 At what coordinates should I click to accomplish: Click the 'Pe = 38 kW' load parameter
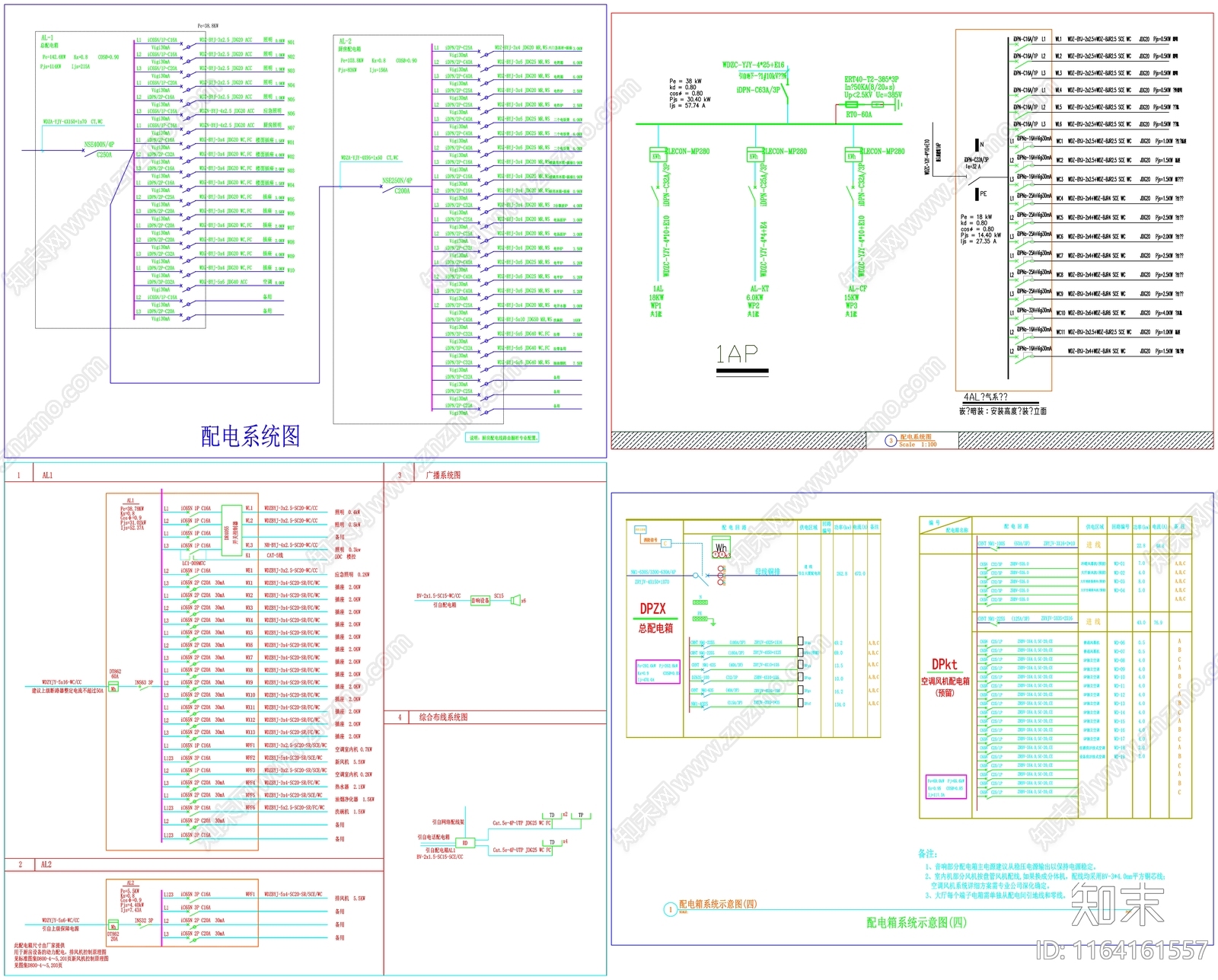[686, 81]
